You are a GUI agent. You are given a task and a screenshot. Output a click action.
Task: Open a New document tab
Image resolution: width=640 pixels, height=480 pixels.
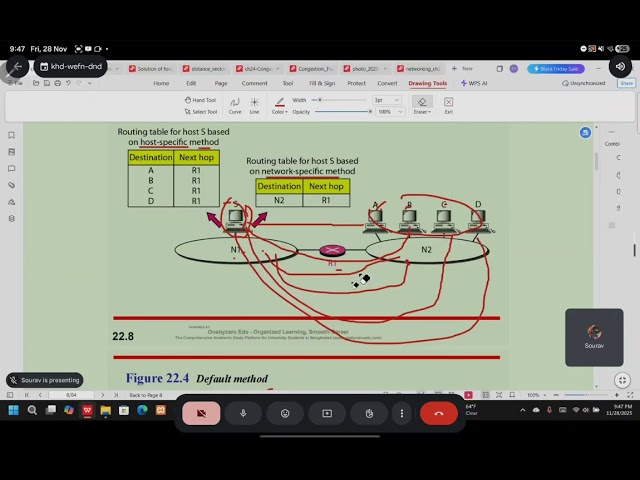[x=462, y=69]
